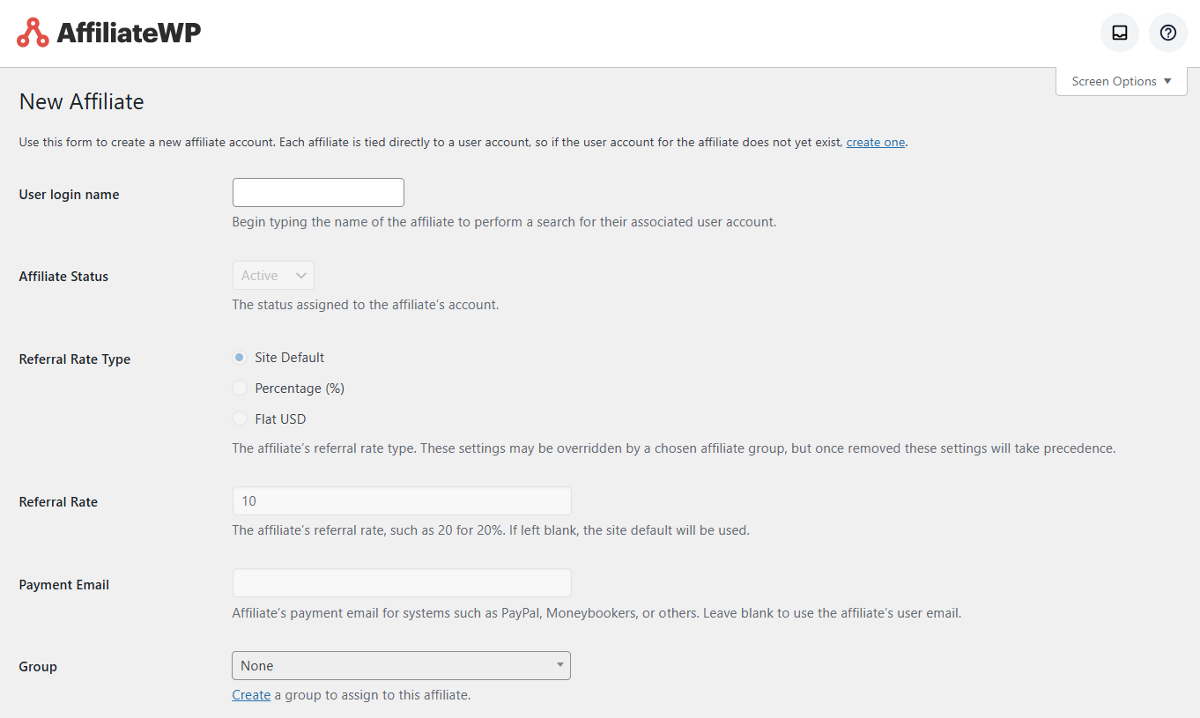
Task: Open the help question mark icon
Action: pyautogui.click(x=1168, y=33)
